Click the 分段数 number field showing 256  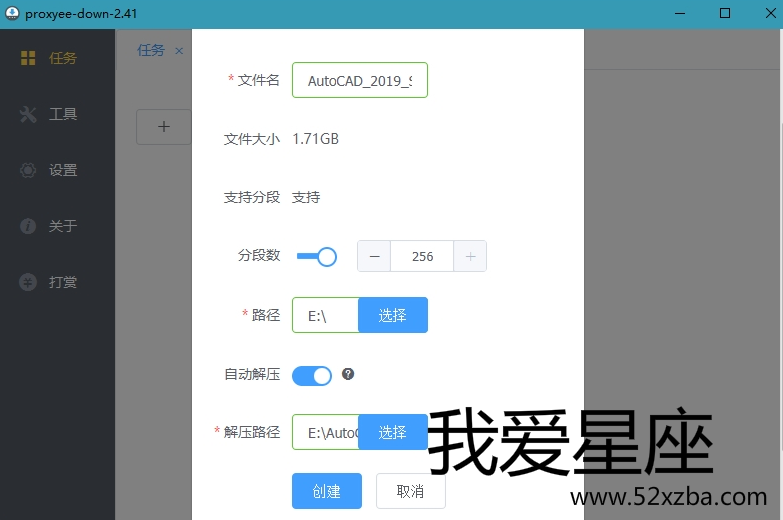point(422,256)
